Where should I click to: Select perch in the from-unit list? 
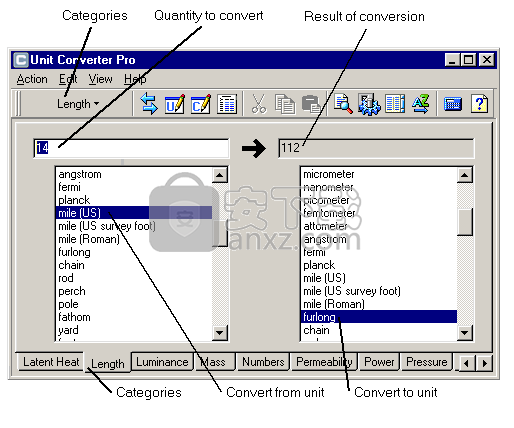(134, 291)
